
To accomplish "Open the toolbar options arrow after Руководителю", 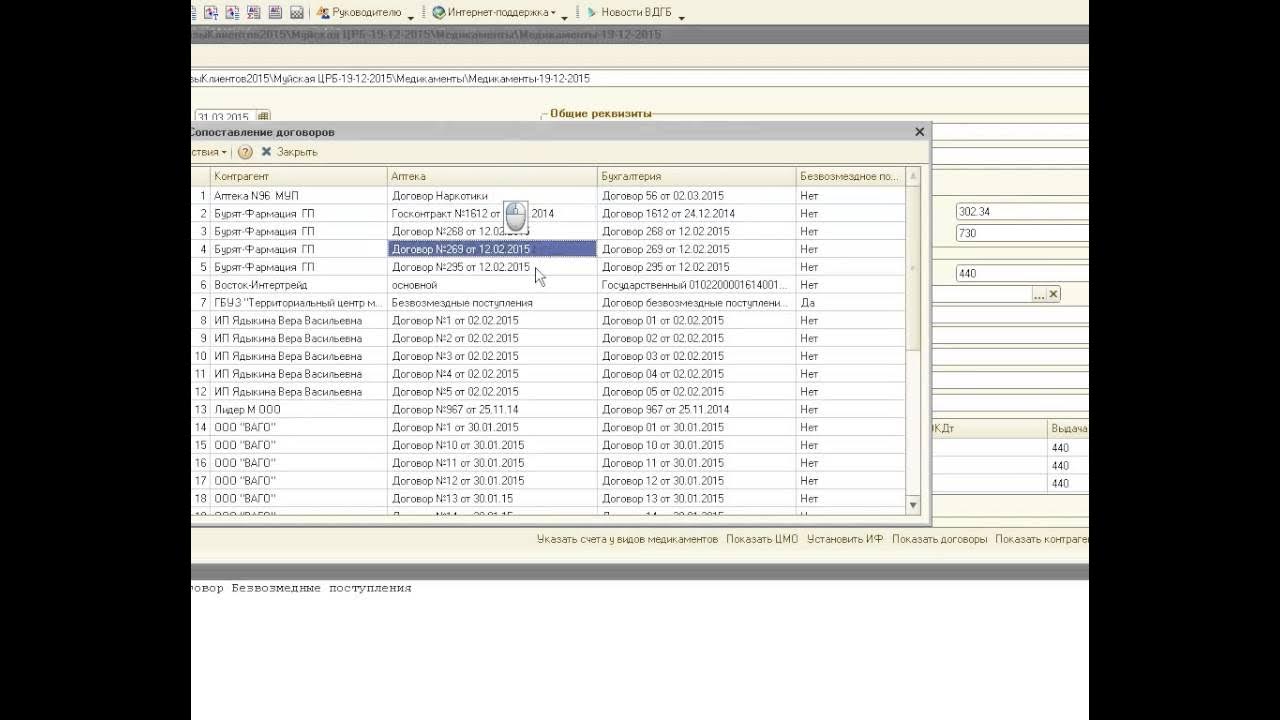I will click(x=411, y=17).
